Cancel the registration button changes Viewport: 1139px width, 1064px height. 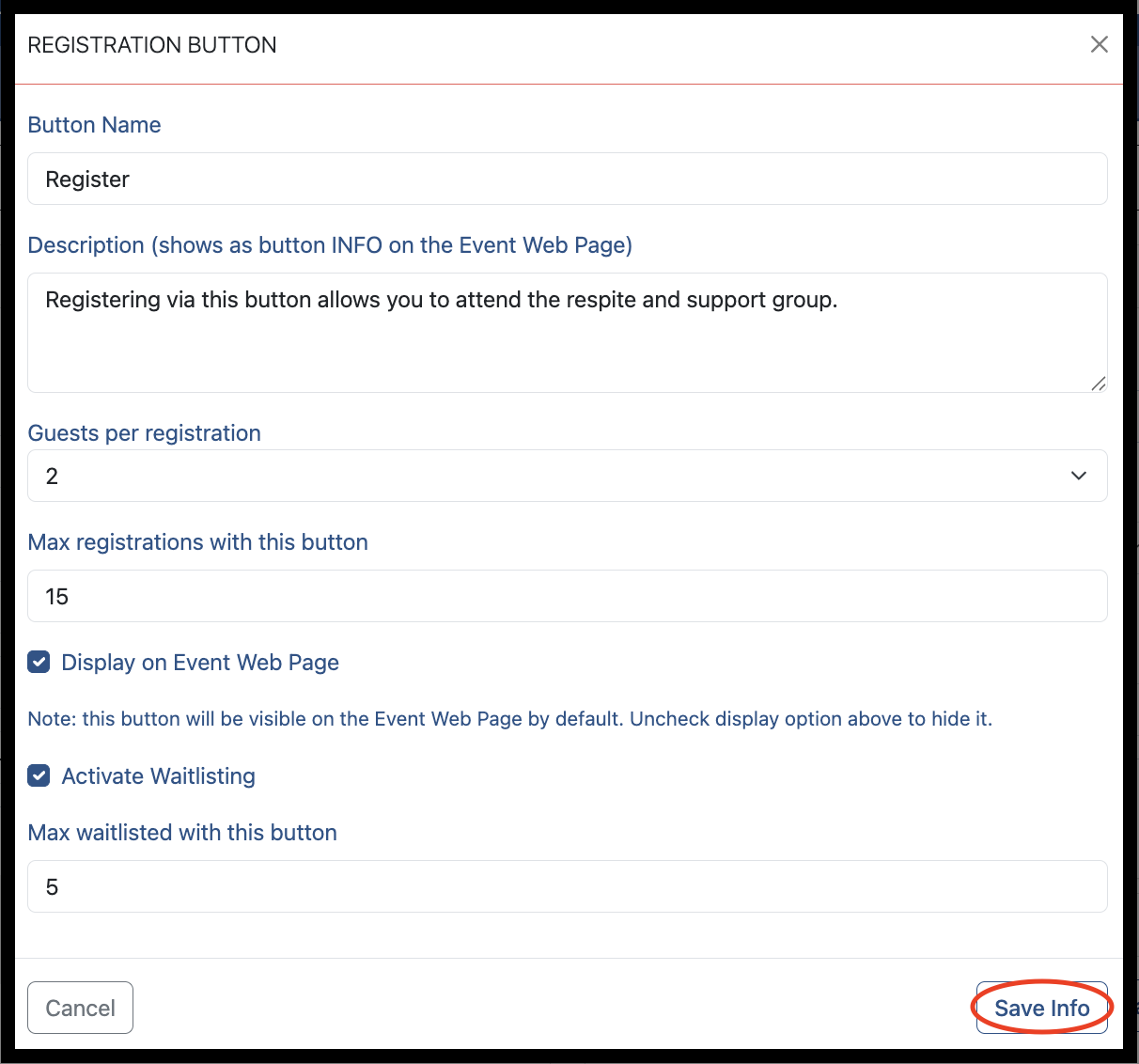pos(81,1008)
